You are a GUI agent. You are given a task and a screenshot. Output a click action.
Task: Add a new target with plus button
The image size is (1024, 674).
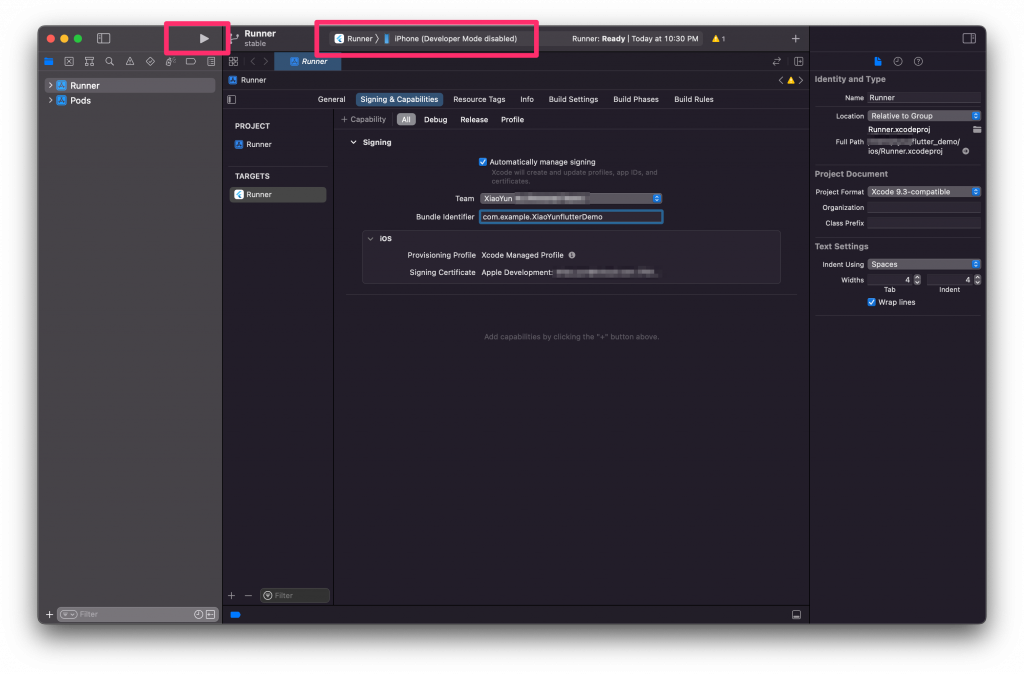tap(231, 596)
